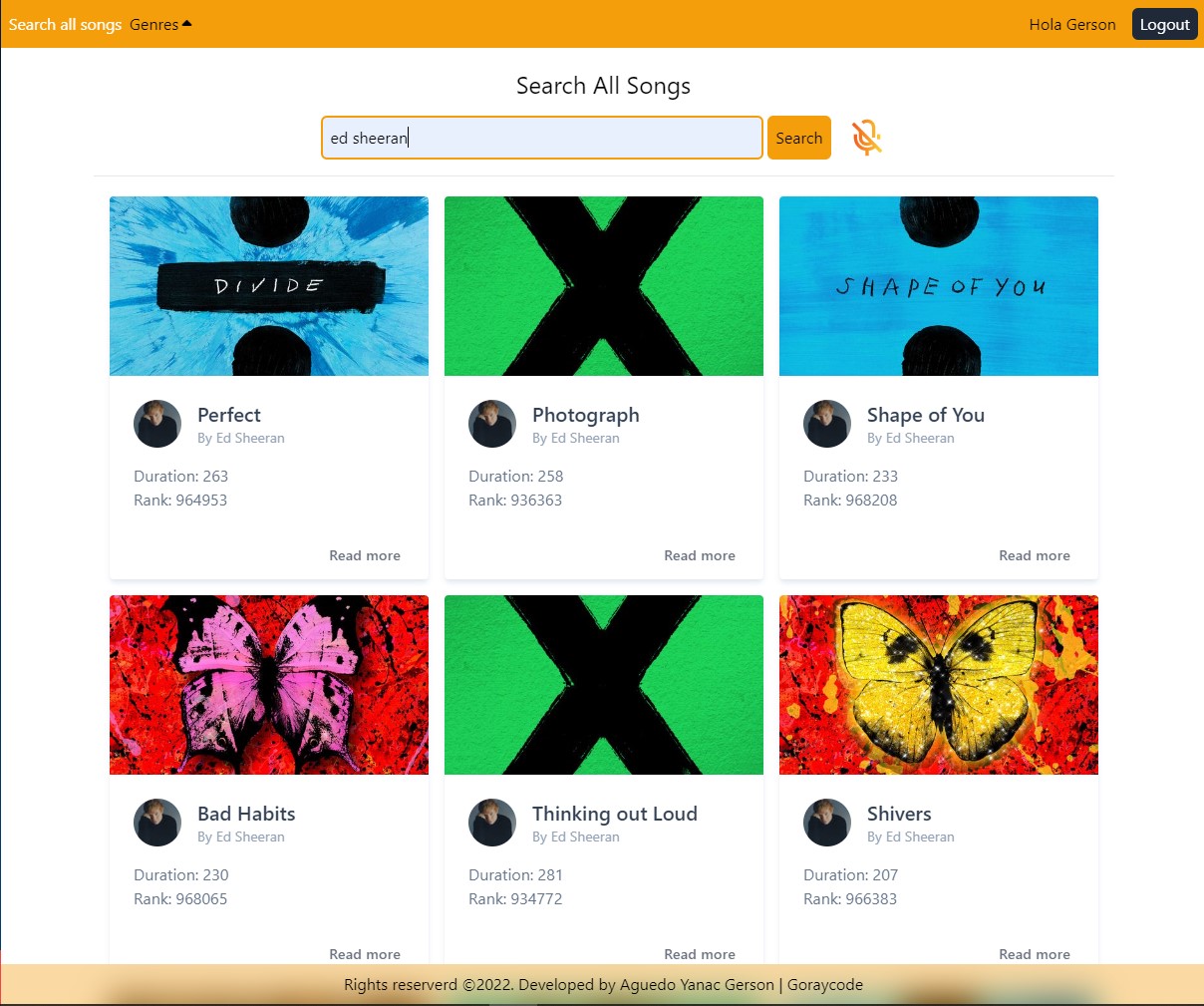Screen dimensions: 1204x1006
Task: Select the pink butterfly Bad Habits cover
Action: tap(269, 685)
